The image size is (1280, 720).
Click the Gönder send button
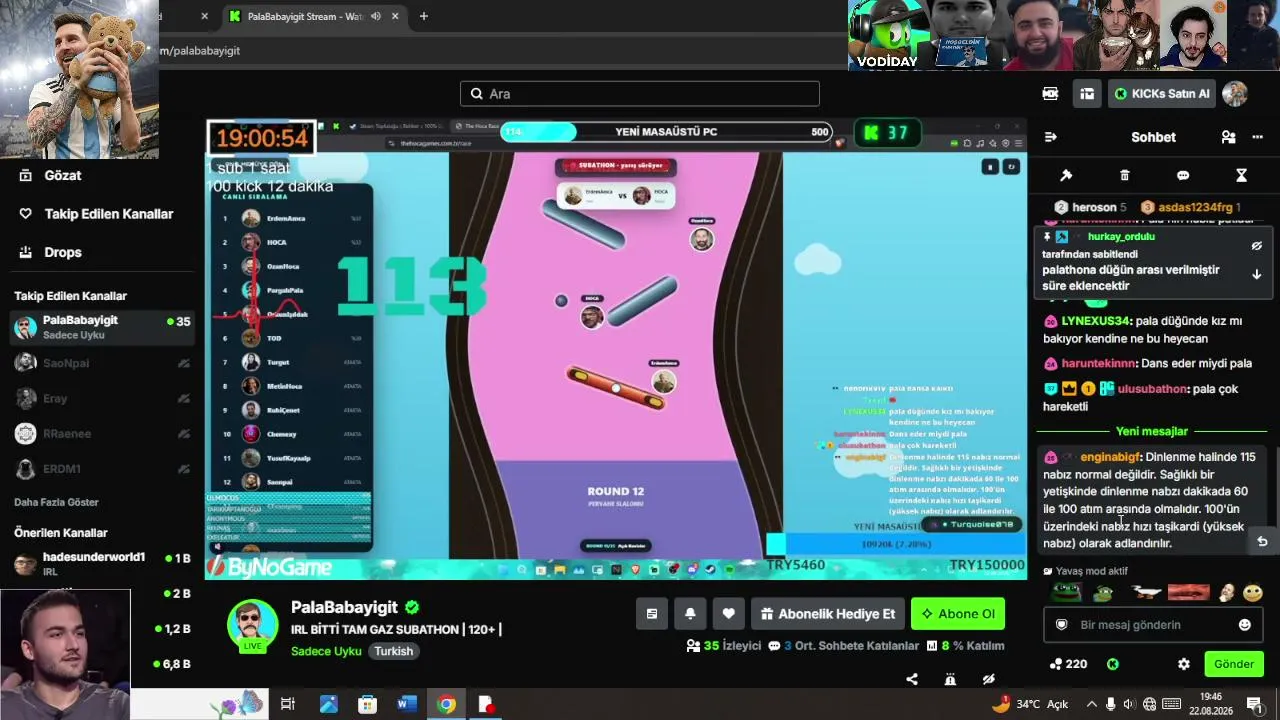tap(1234, 664)
